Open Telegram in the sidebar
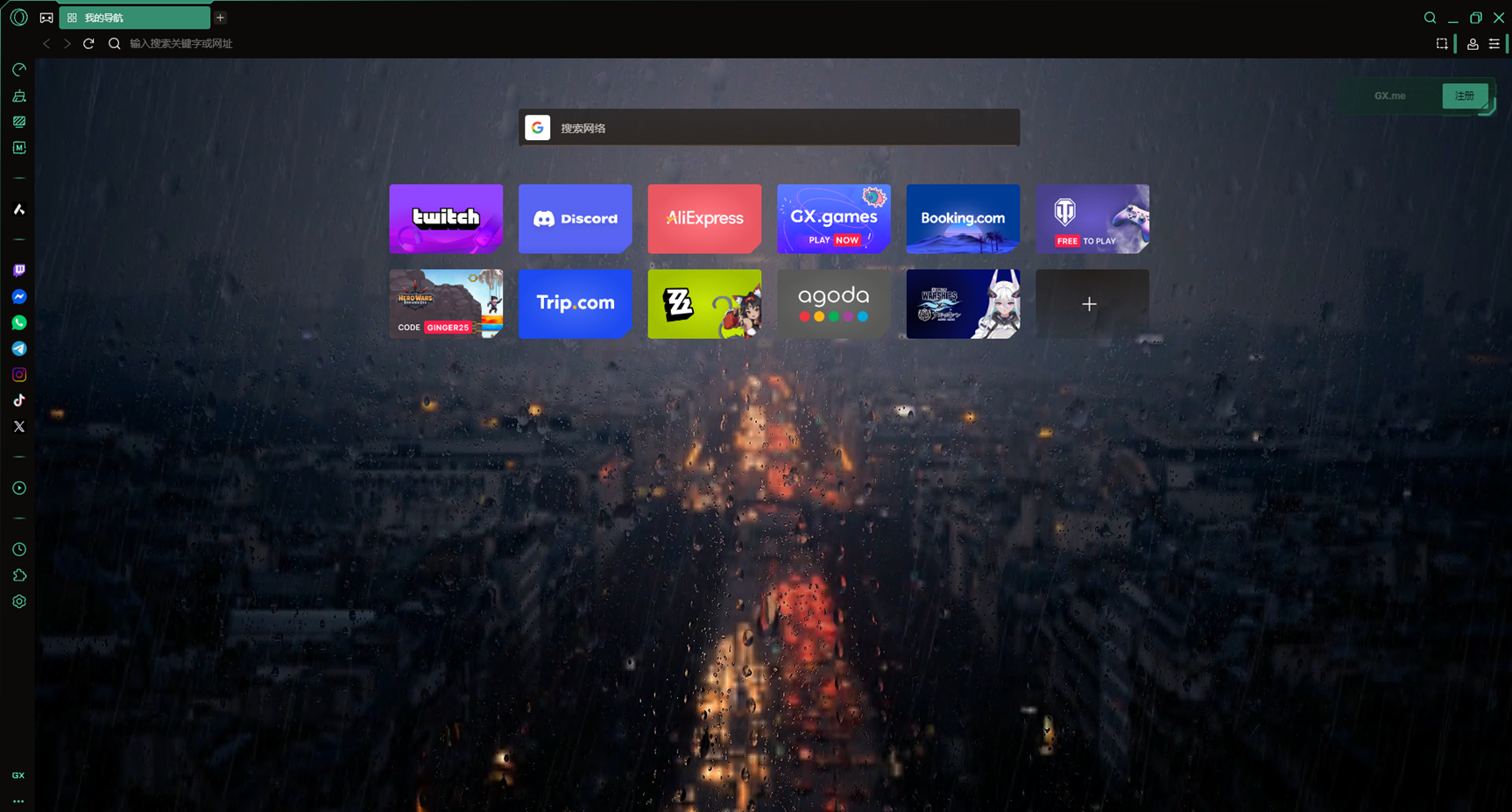Viewport: 1512px width, 812px height. tap(19, 349)
